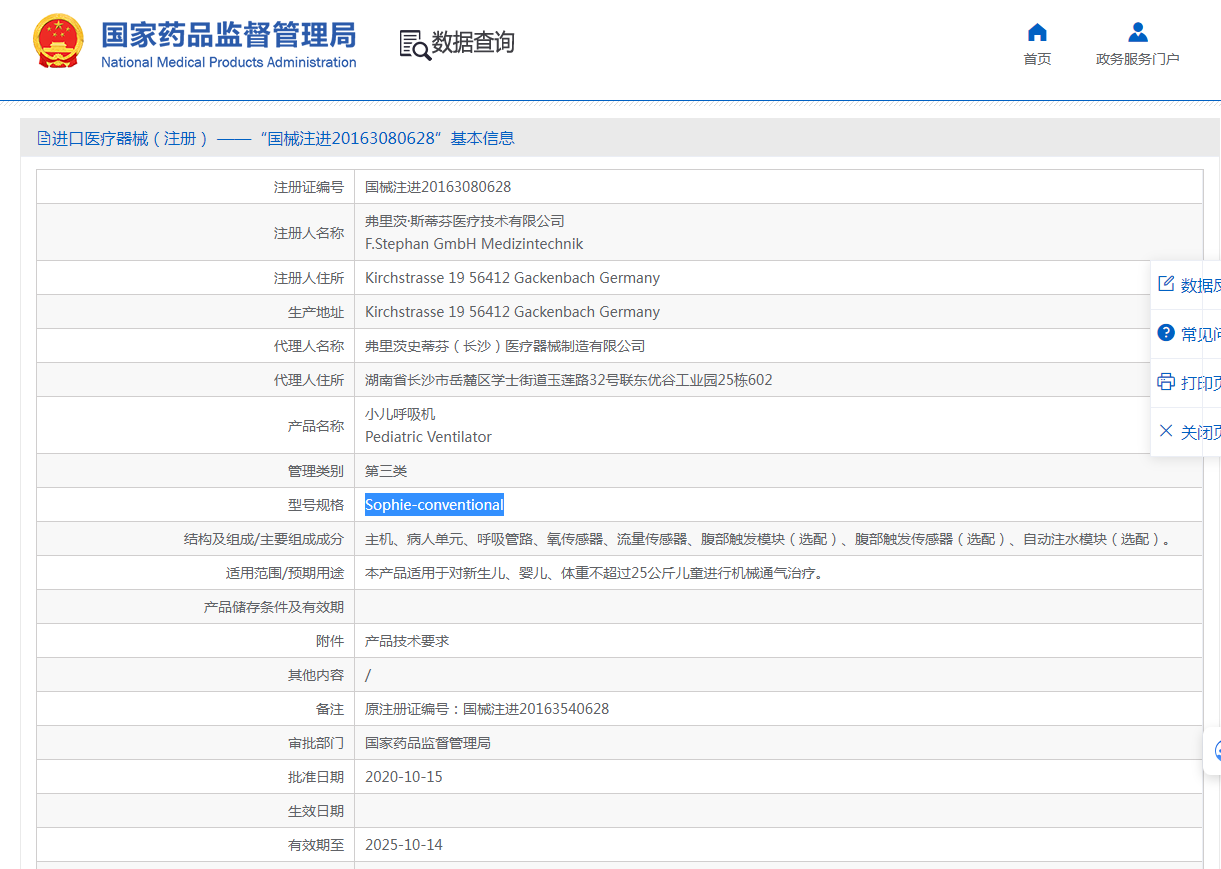Click the 生产地址 address value

(512, 312)
